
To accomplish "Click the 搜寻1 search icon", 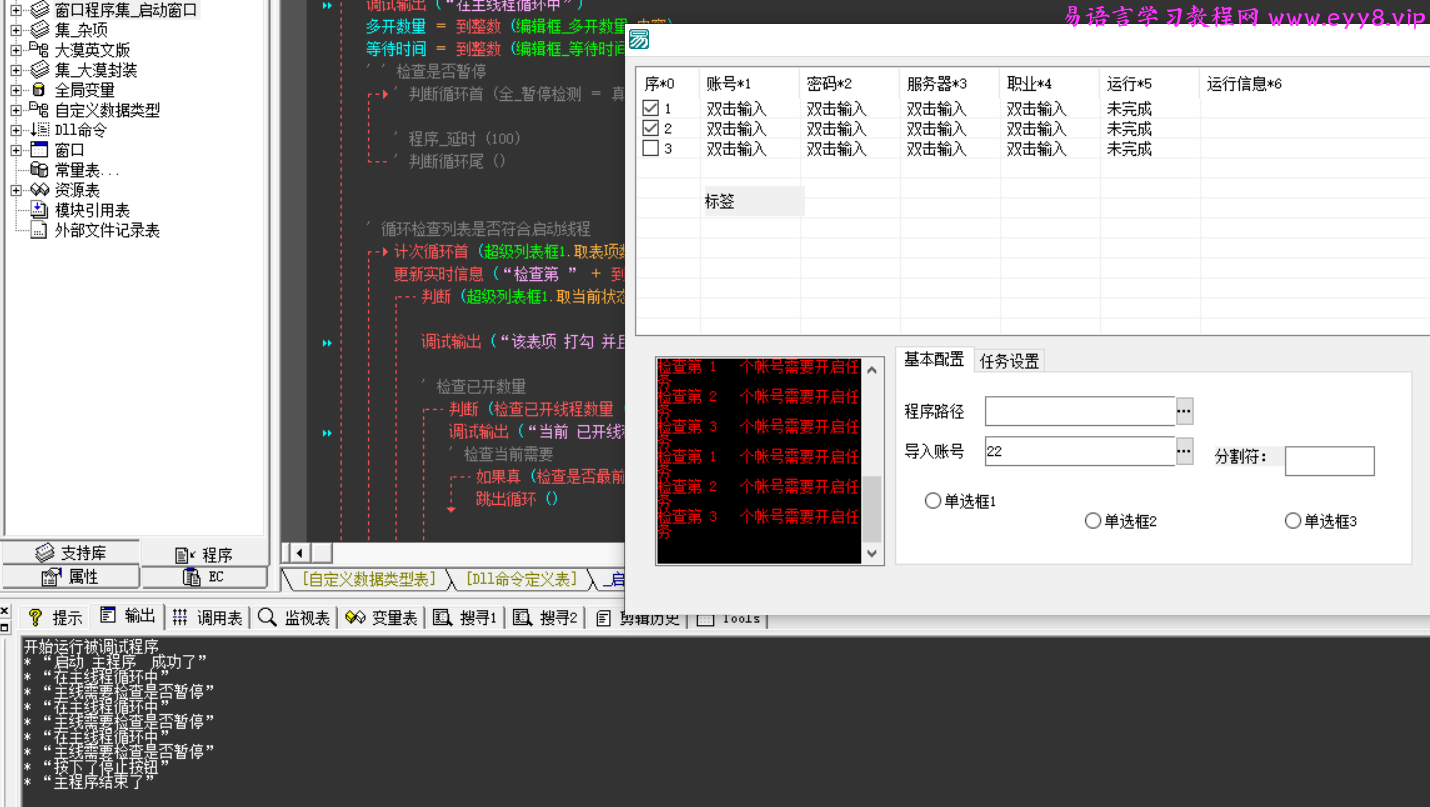I will (x=442, y=617).
